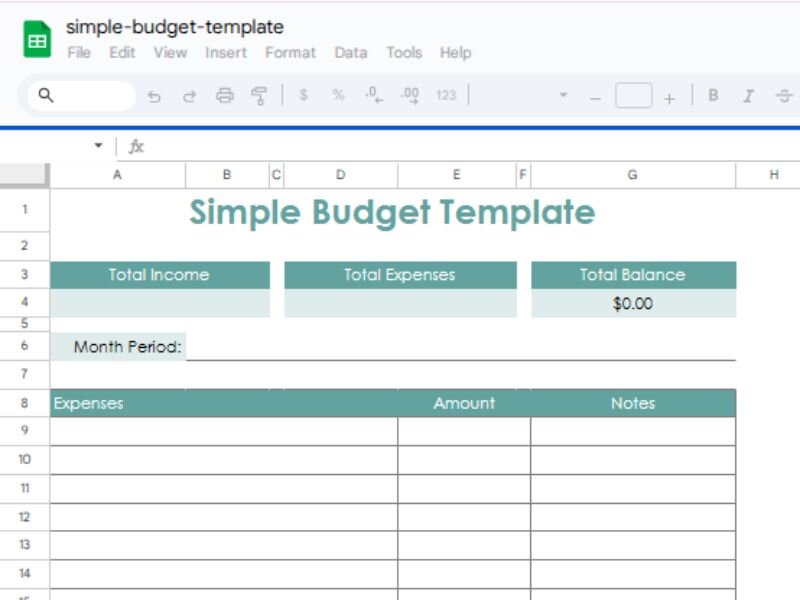Open the Help menu

456,53
